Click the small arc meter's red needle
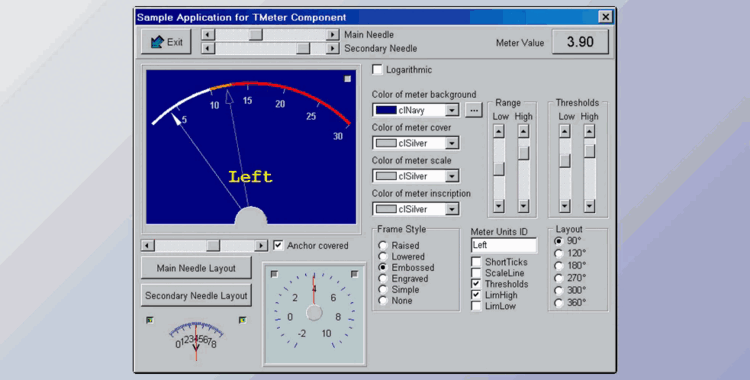Image resolution: width=750 pixels, height=380 pixels. (x=196, y=342)
